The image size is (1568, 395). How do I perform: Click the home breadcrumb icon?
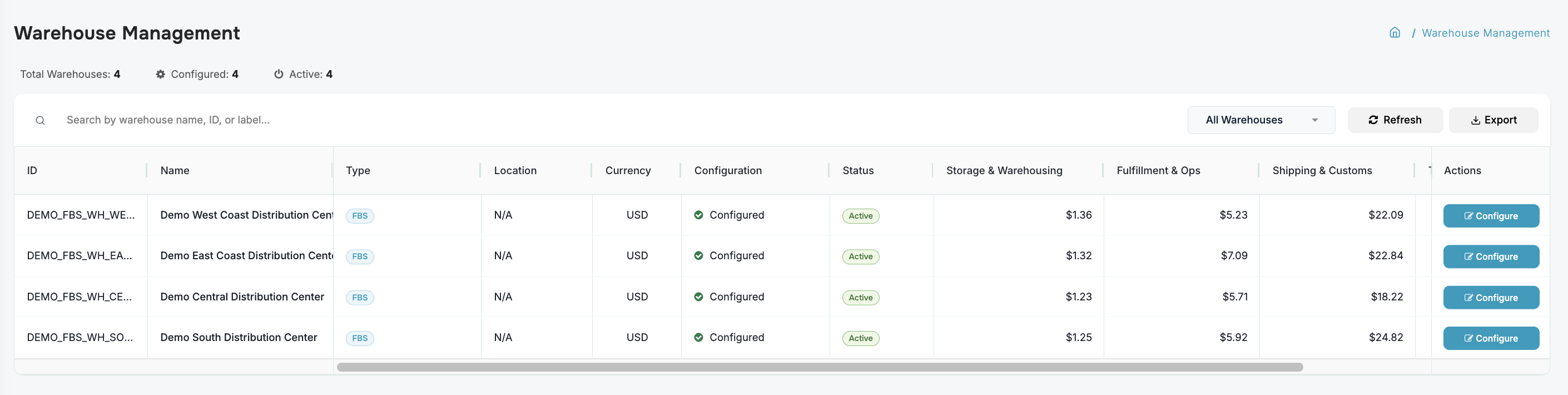pos(1395,33)
